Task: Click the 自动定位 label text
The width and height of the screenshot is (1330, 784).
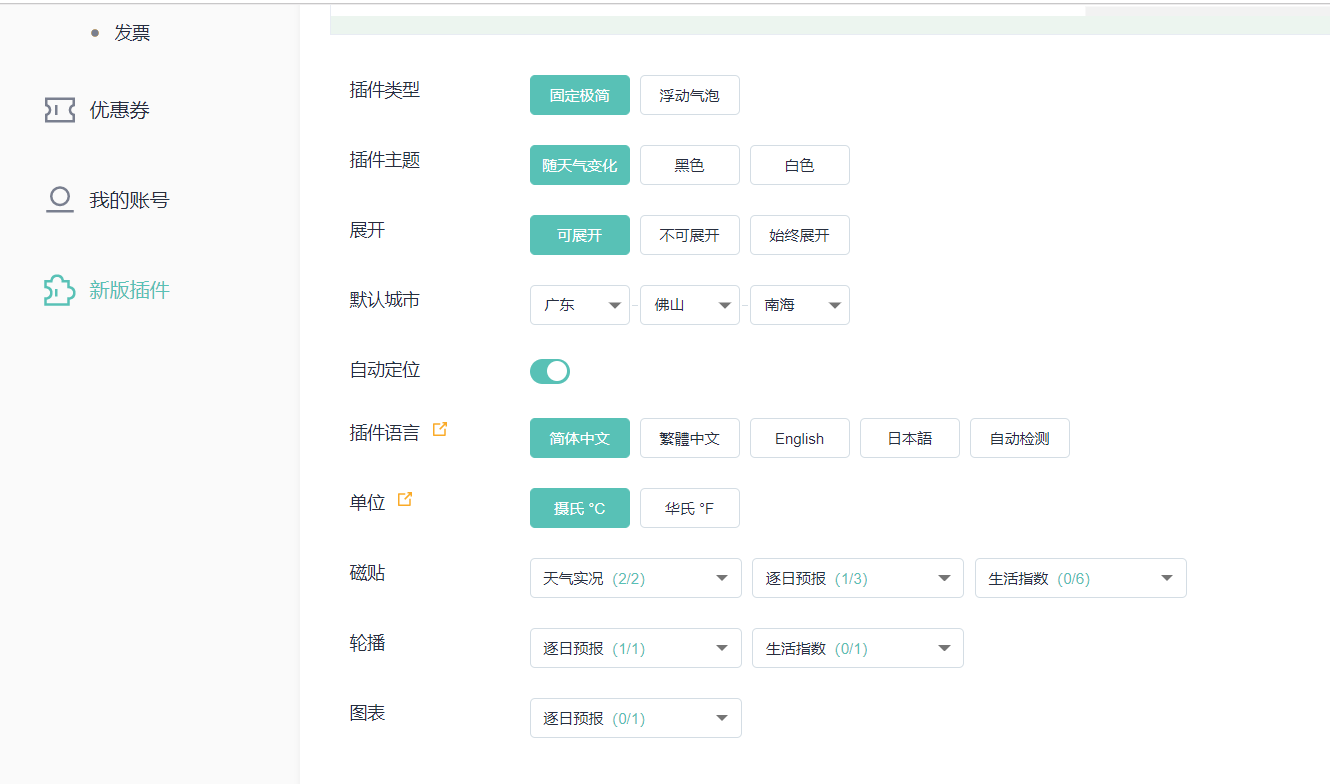Action: coord(385,370)
